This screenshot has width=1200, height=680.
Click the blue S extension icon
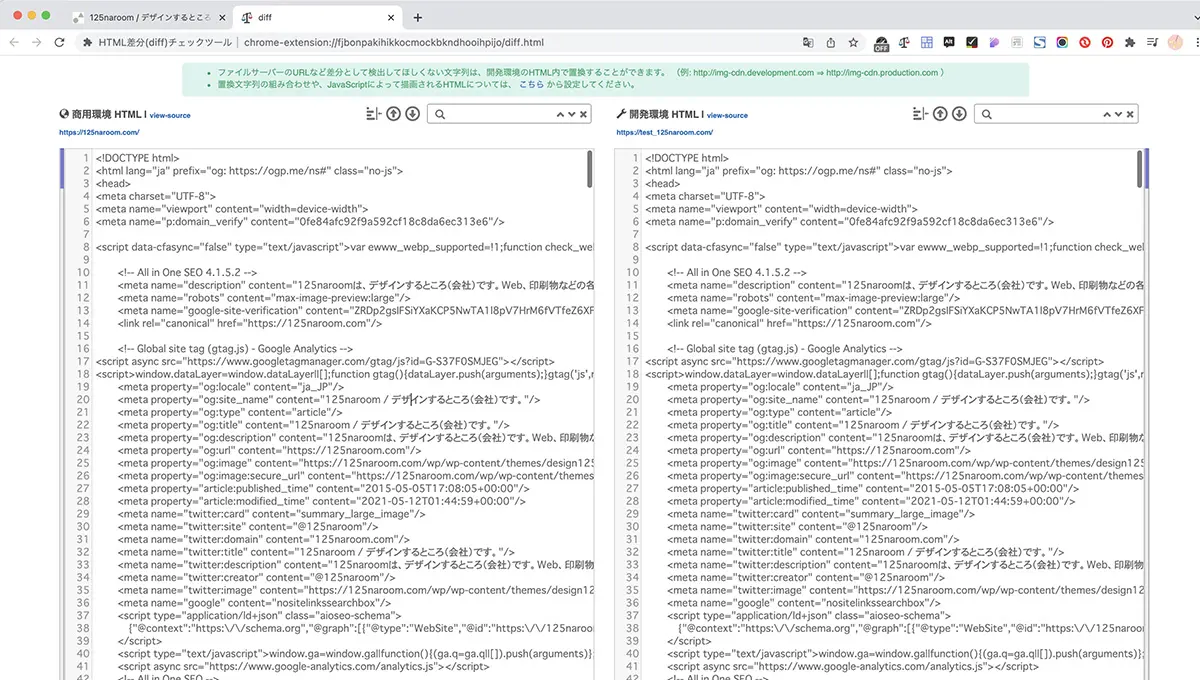1040,43
